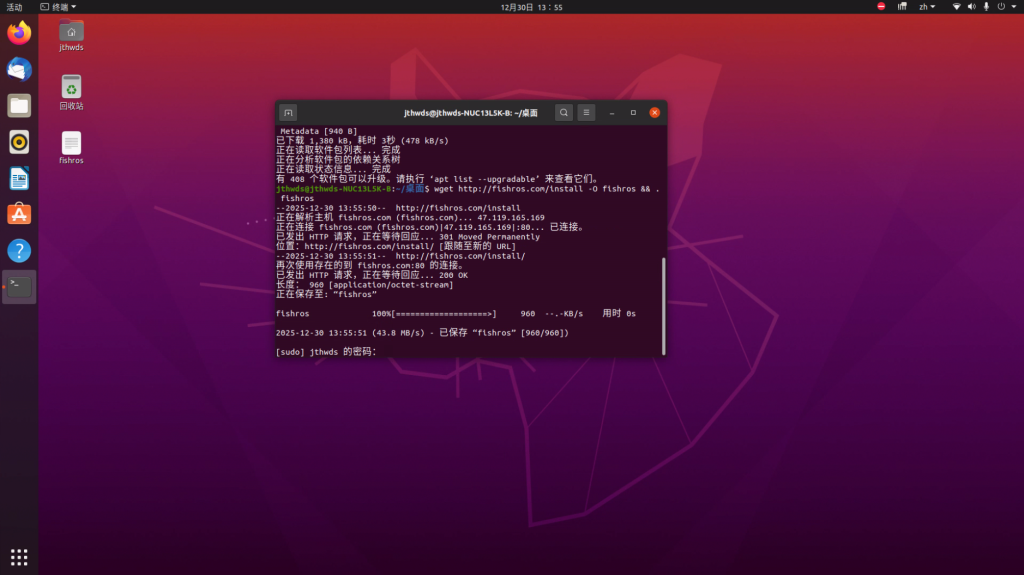This screenshot has height=575, width=1024.
Task: Launch Rhythmbox music player
Action: [x=19, y=142]
